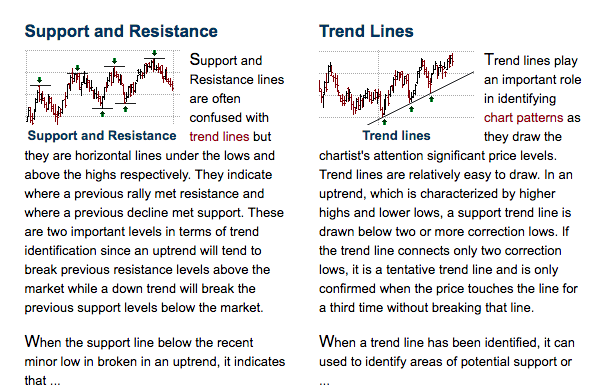
Task: Click green arrow above the highest resistance peak
Action: click(155, 53)
